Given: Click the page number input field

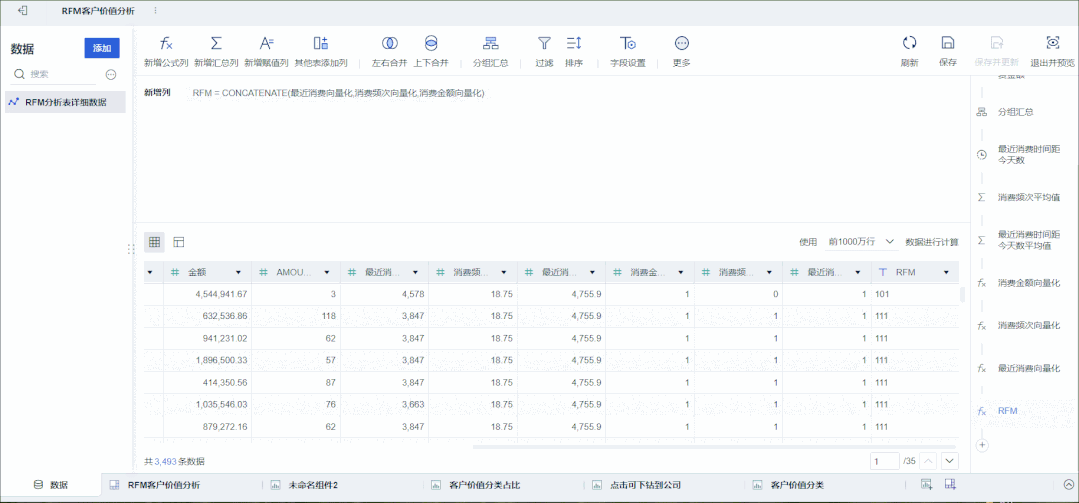Looking at the screenshot, I should pyautogui.click(x=884, y=461).
